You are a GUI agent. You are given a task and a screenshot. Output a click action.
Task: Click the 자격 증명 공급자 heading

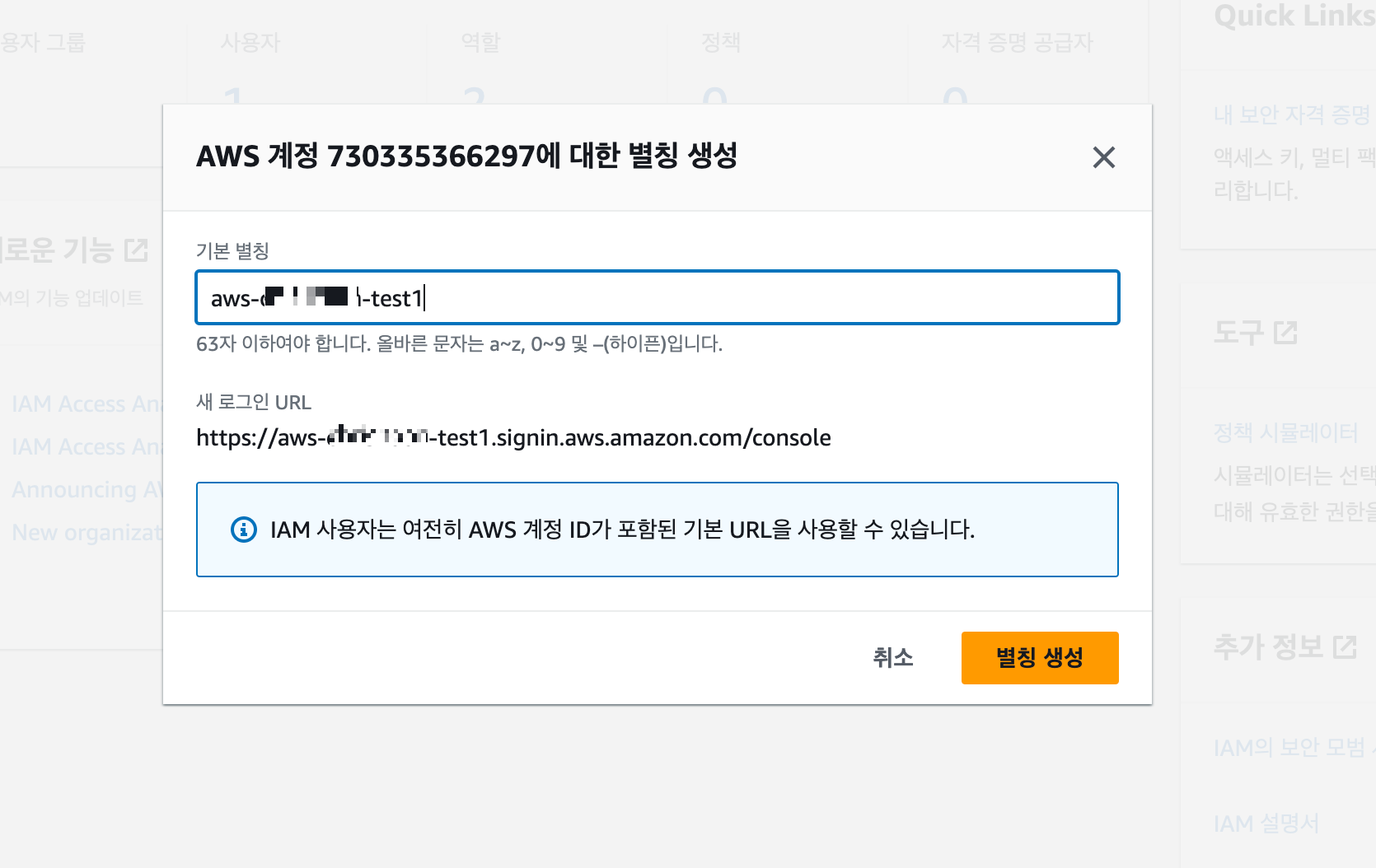1017,42
